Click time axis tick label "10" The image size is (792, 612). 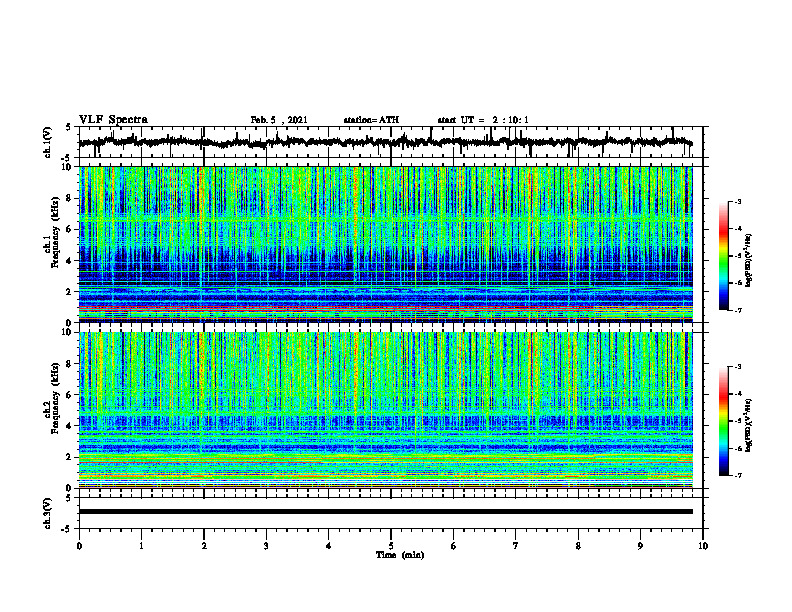pyautogui.click(x=703, y=546)
